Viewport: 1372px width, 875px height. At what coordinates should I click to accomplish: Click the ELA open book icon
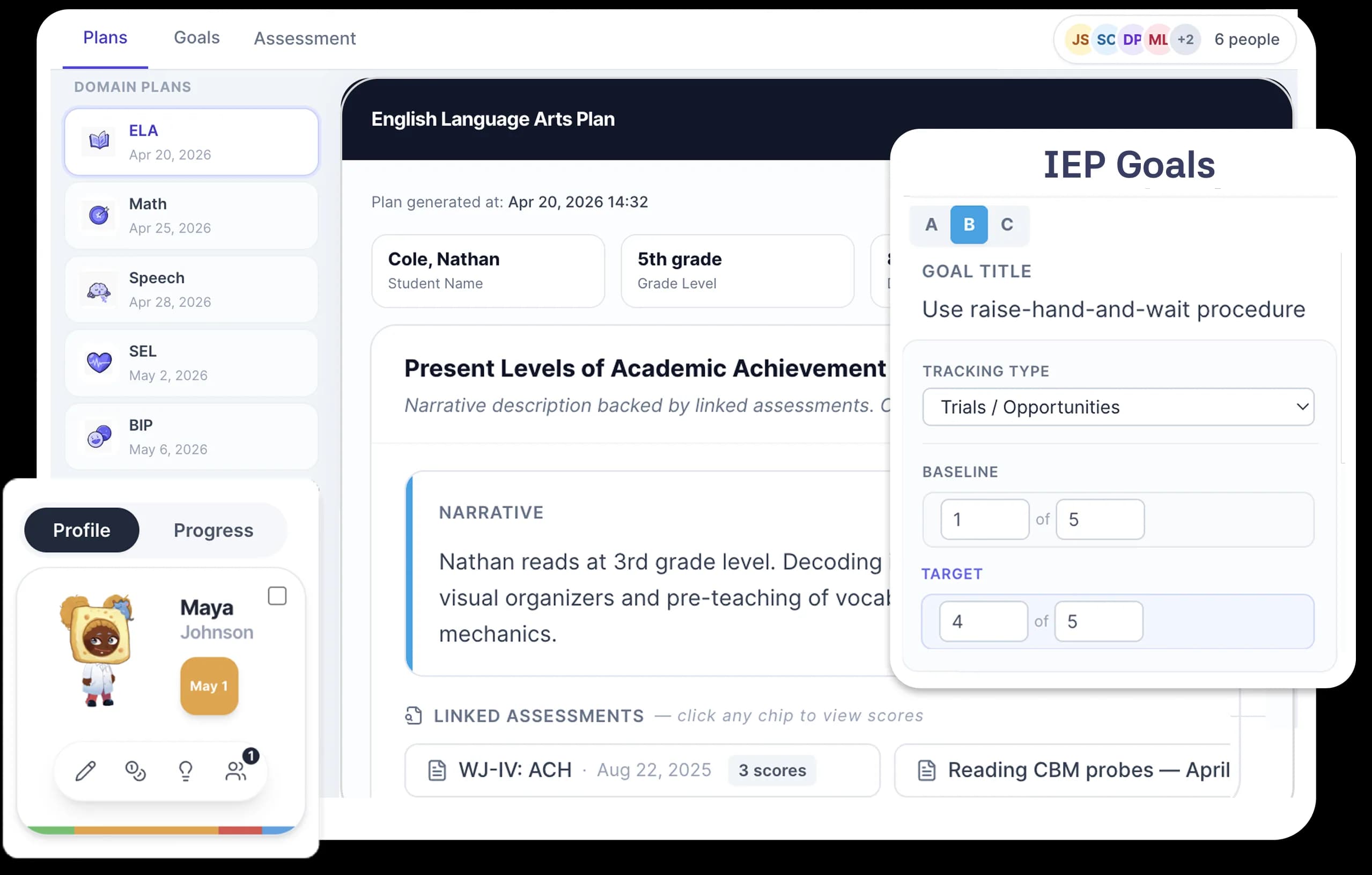99,140
